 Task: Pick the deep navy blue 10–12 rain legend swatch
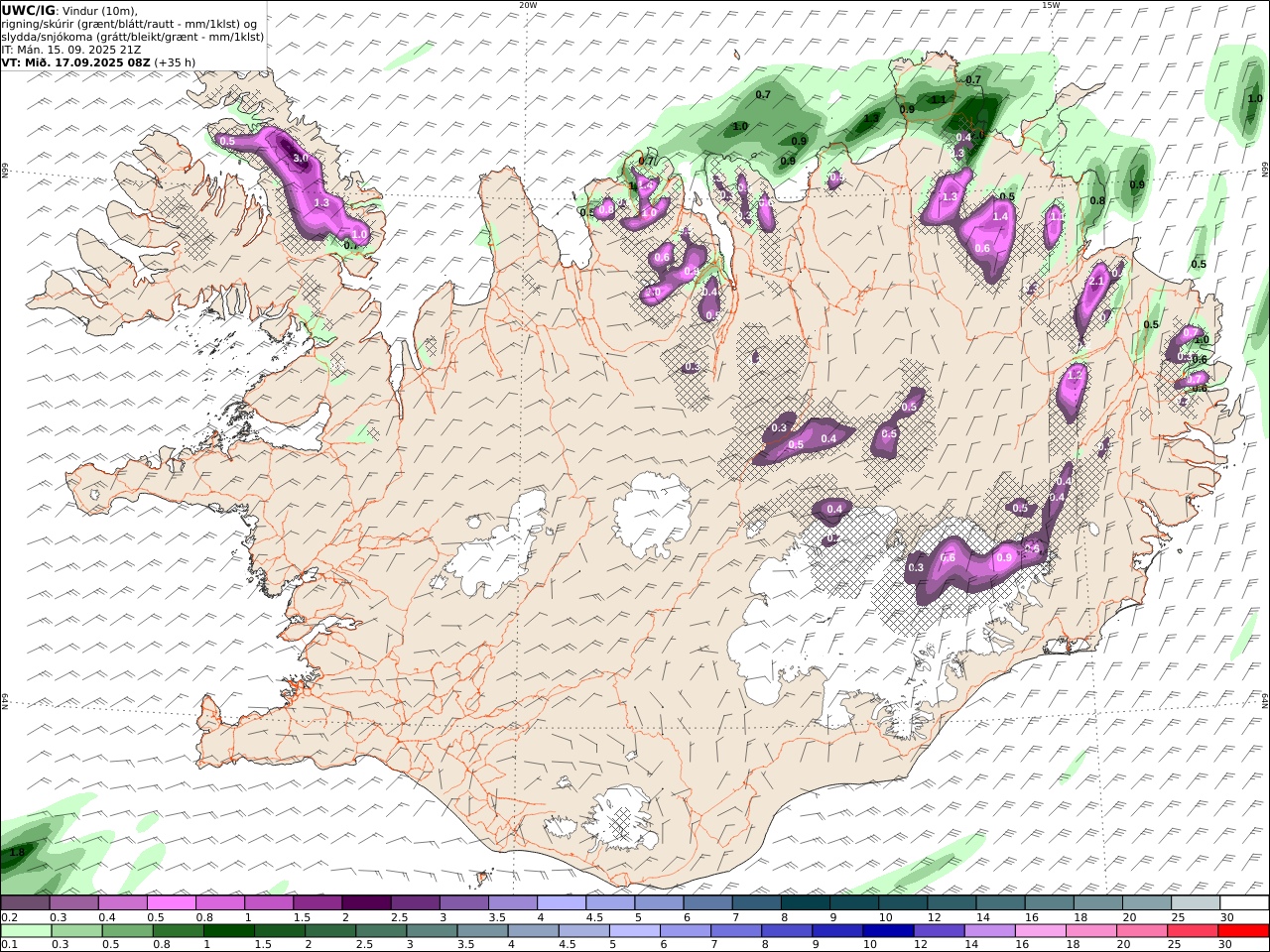tap(887, 930)
